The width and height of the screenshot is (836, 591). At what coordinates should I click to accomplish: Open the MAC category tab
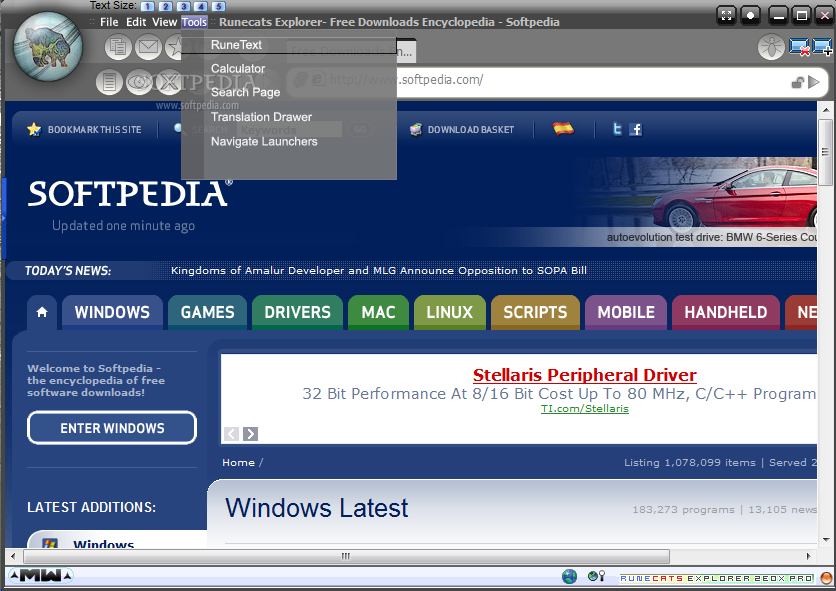[x=379, y=312]
